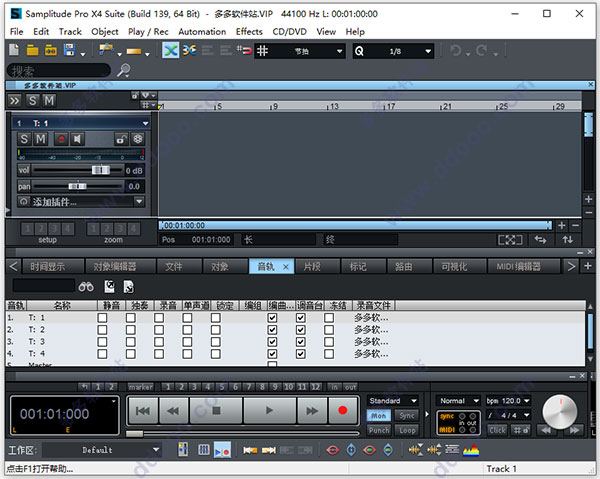Click the Mon monitoring button

[378, 415]
